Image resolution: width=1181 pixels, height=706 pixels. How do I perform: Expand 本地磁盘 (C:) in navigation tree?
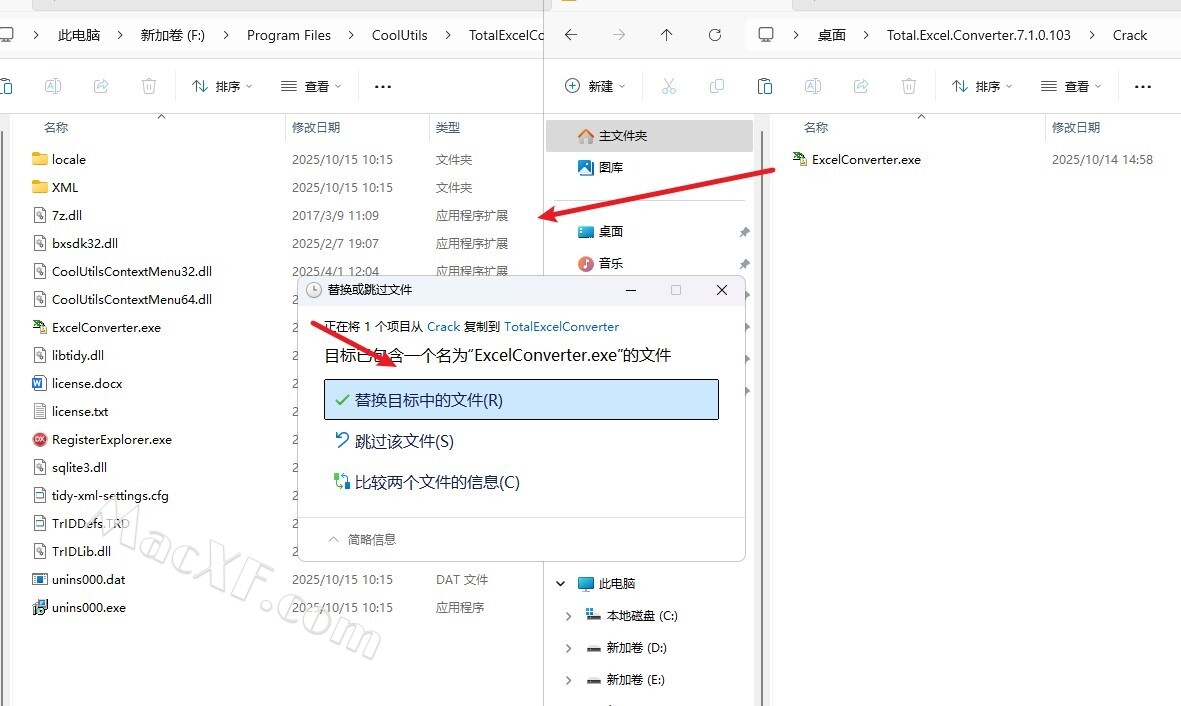(569, 616)
